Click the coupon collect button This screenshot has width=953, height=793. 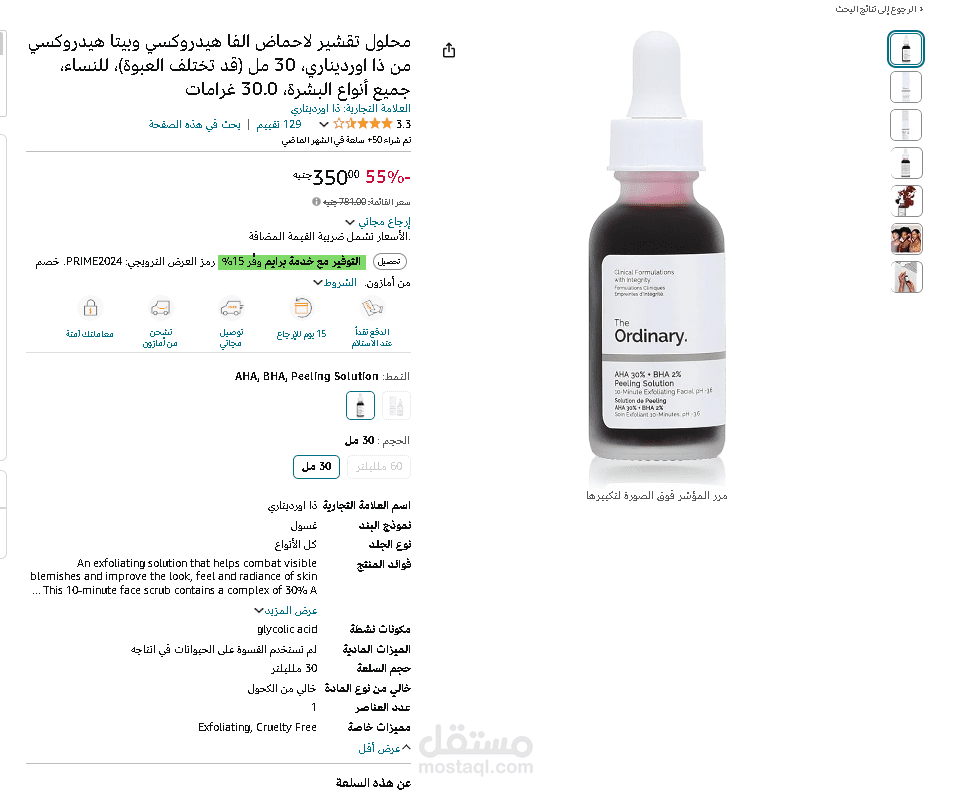389,262
